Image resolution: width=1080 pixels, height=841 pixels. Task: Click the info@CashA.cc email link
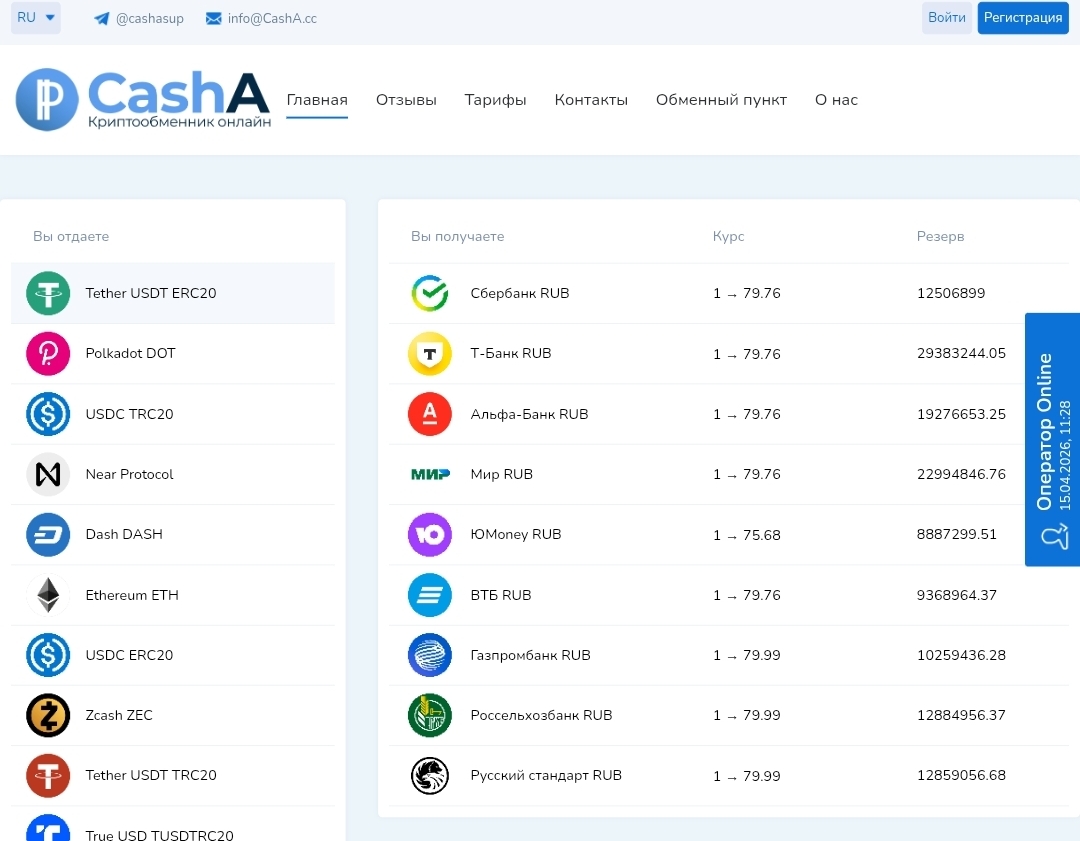coord(261,18)
